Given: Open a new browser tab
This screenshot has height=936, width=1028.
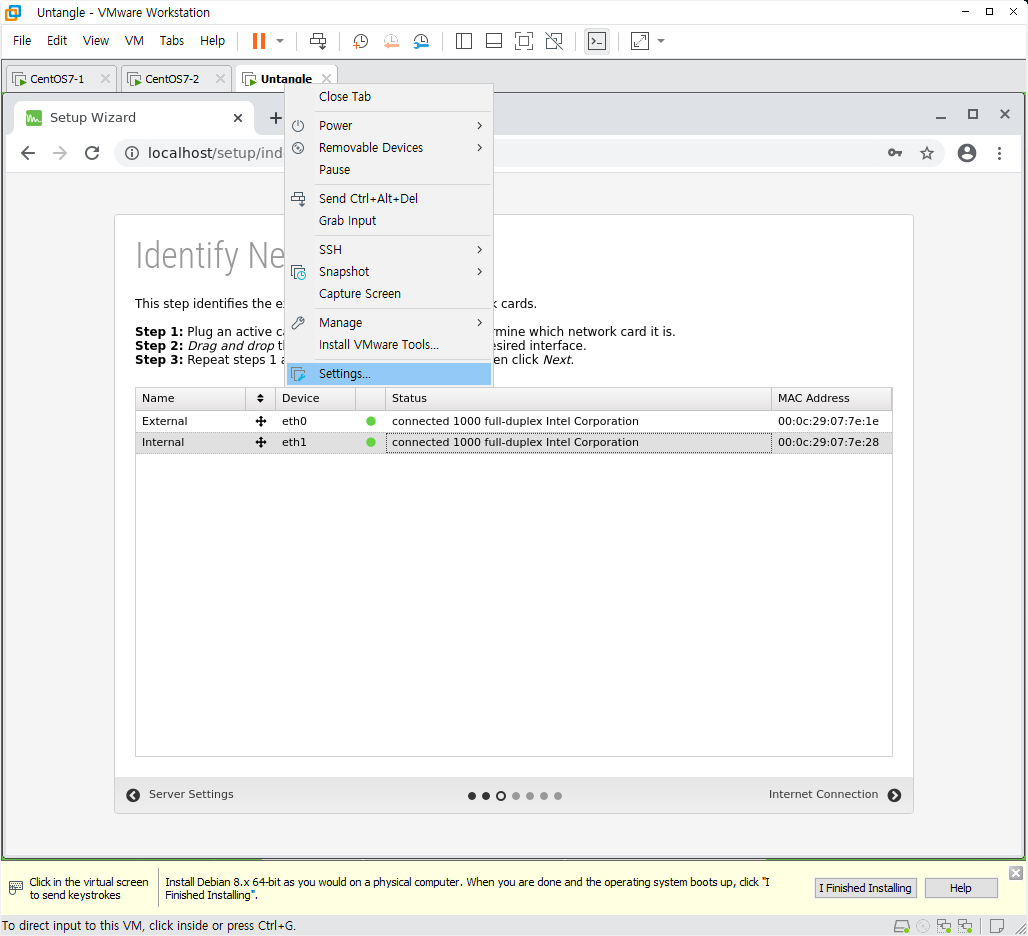Looking at the screenshot, I should (x=275, y=118).
